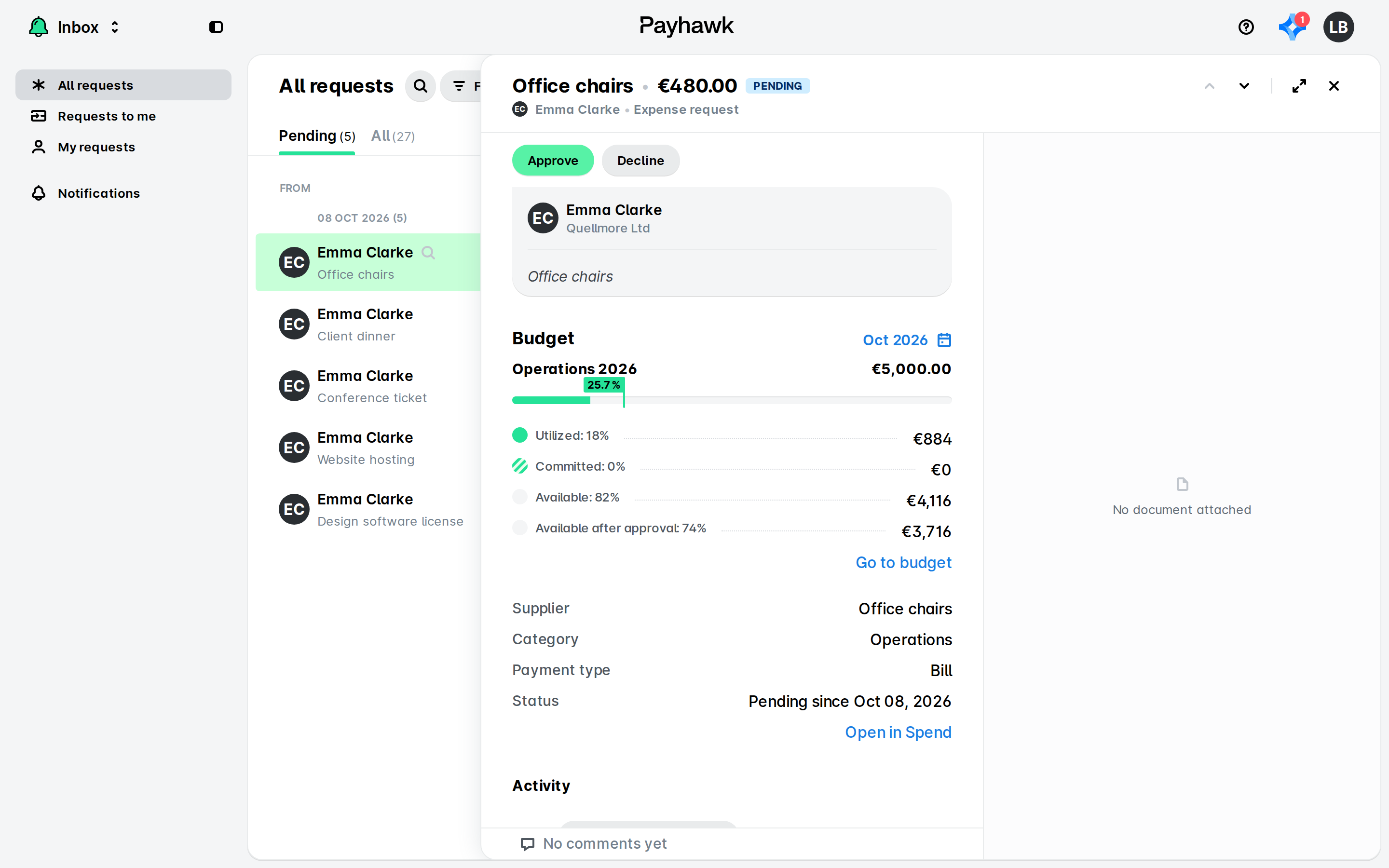Collapse the sidebar with panel toggle icon
Viewport: 1389px width, 868px height.
(216, 27)
